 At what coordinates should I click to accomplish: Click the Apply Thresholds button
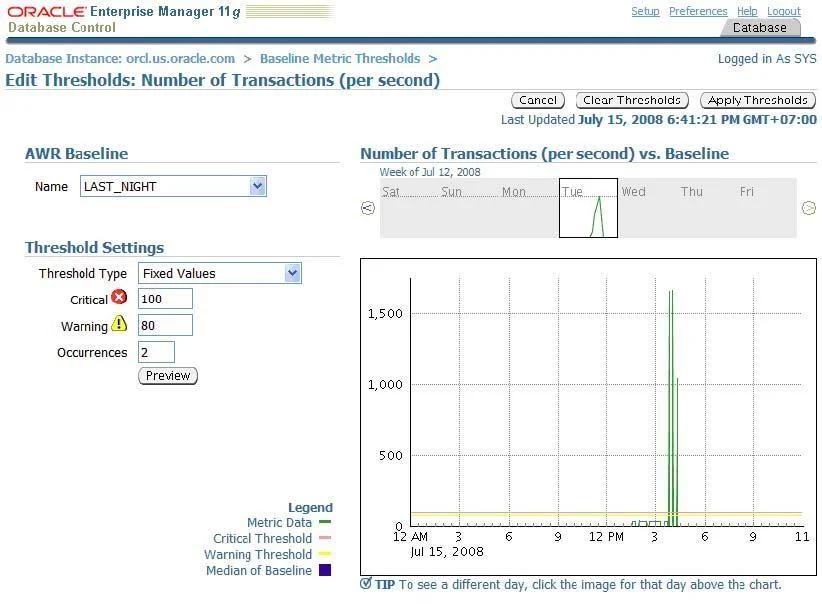click(758, 100)
